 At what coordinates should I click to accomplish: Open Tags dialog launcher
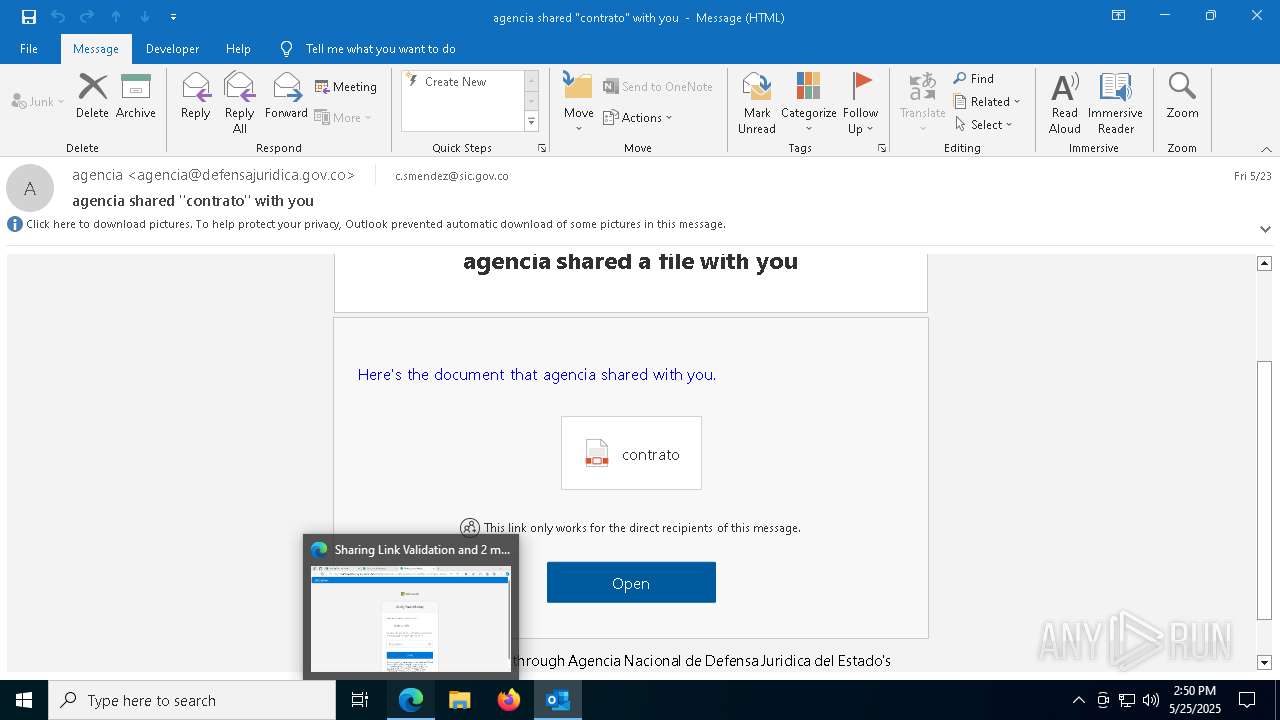tap(882, 148)
